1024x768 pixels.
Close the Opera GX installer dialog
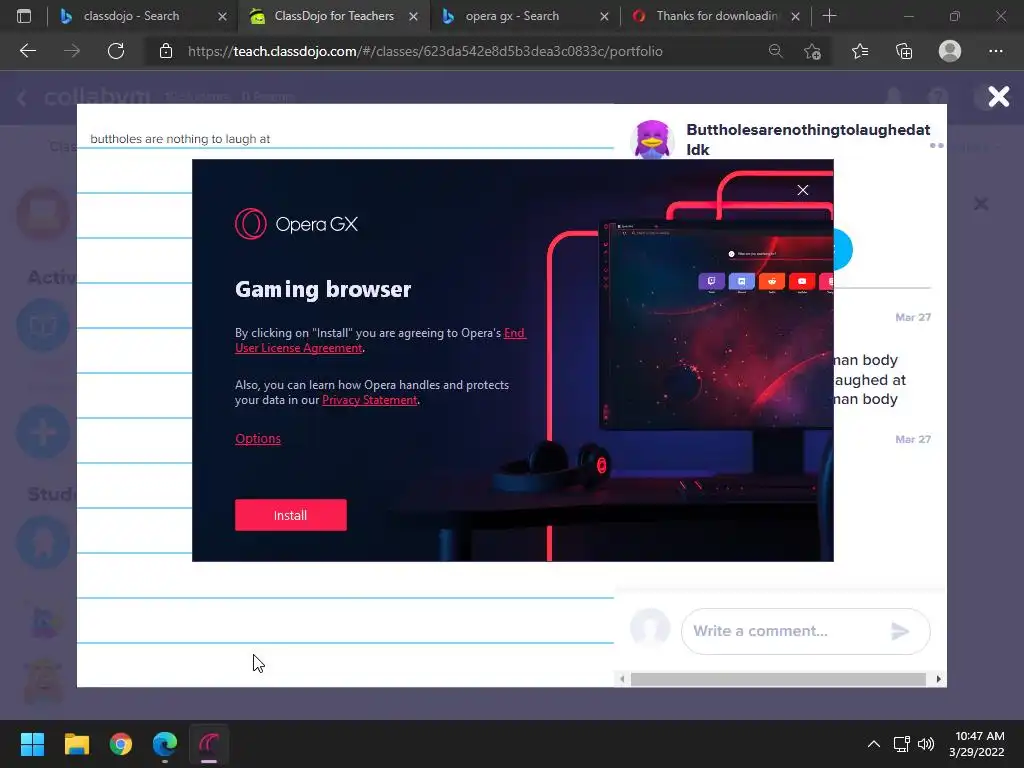803,190
